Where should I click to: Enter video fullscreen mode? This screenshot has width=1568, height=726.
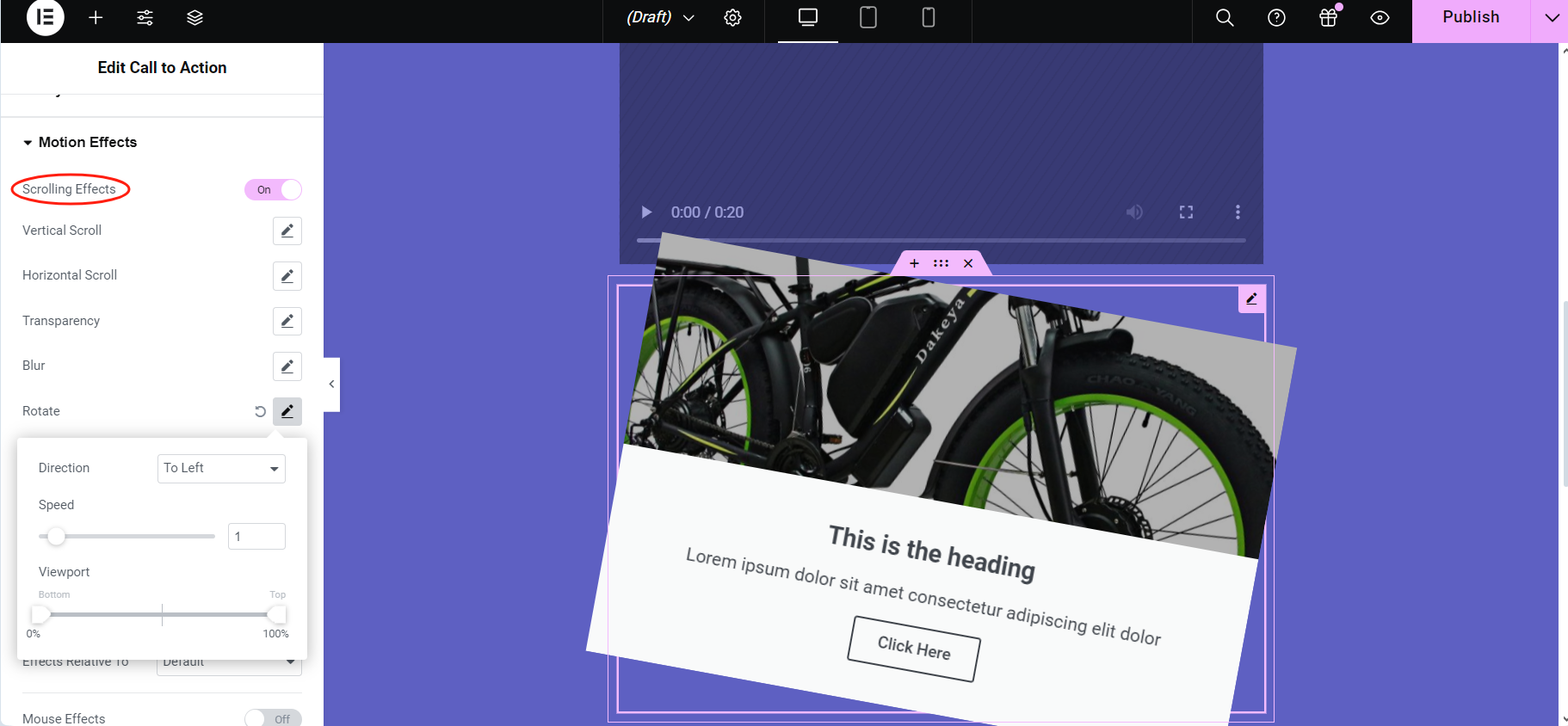(1186, 212)
